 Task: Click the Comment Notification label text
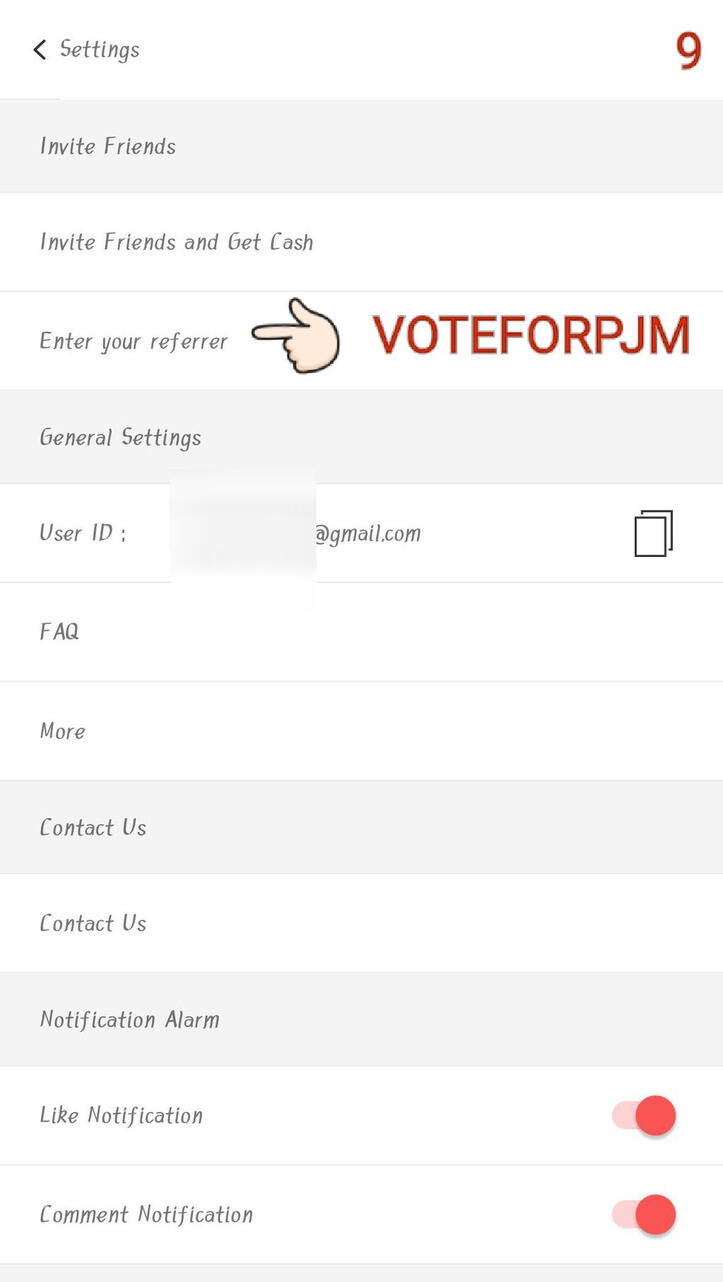pyautogui.click(x=146, y=1215)
